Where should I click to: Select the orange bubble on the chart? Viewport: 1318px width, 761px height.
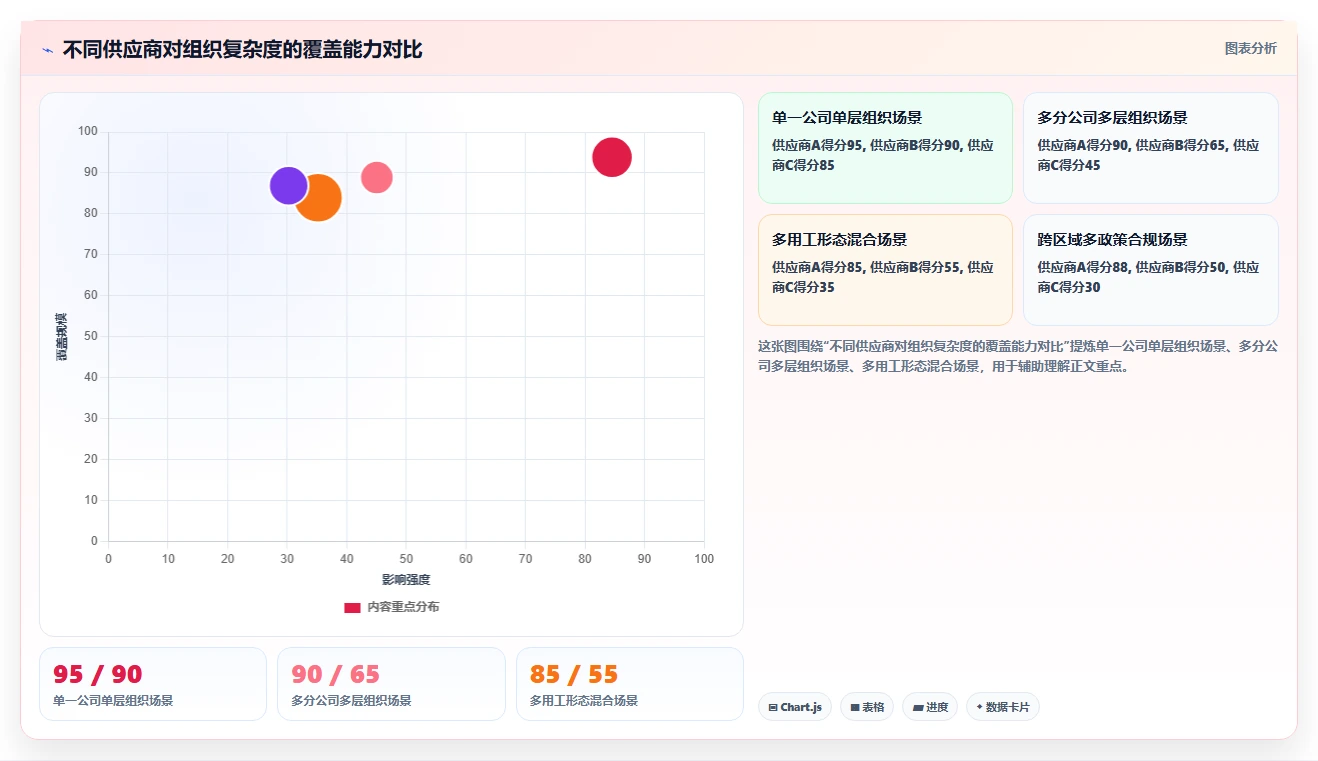point(319,197)
